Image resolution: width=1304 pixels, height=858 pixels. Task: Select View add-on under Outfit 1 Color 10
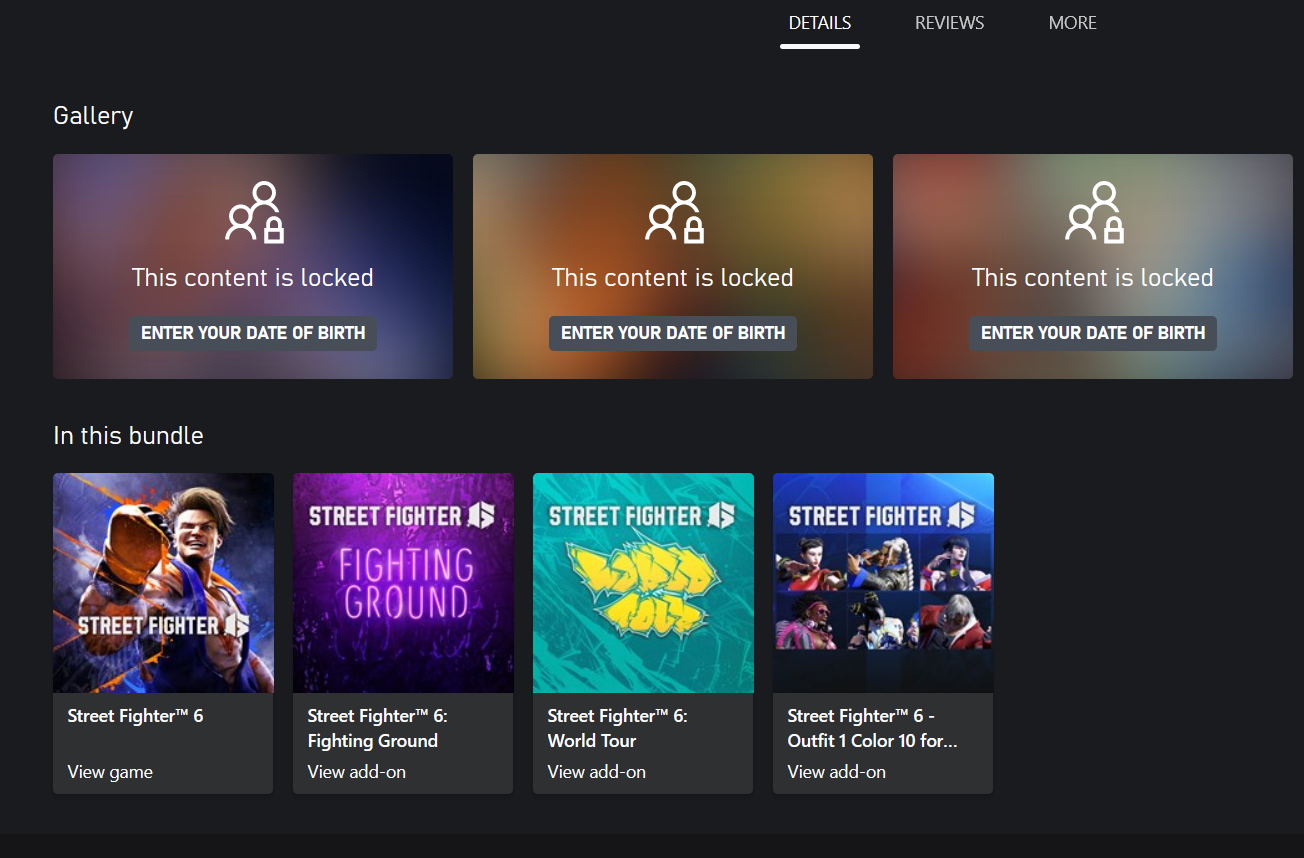pyautogui.click(x=836, y=772)
